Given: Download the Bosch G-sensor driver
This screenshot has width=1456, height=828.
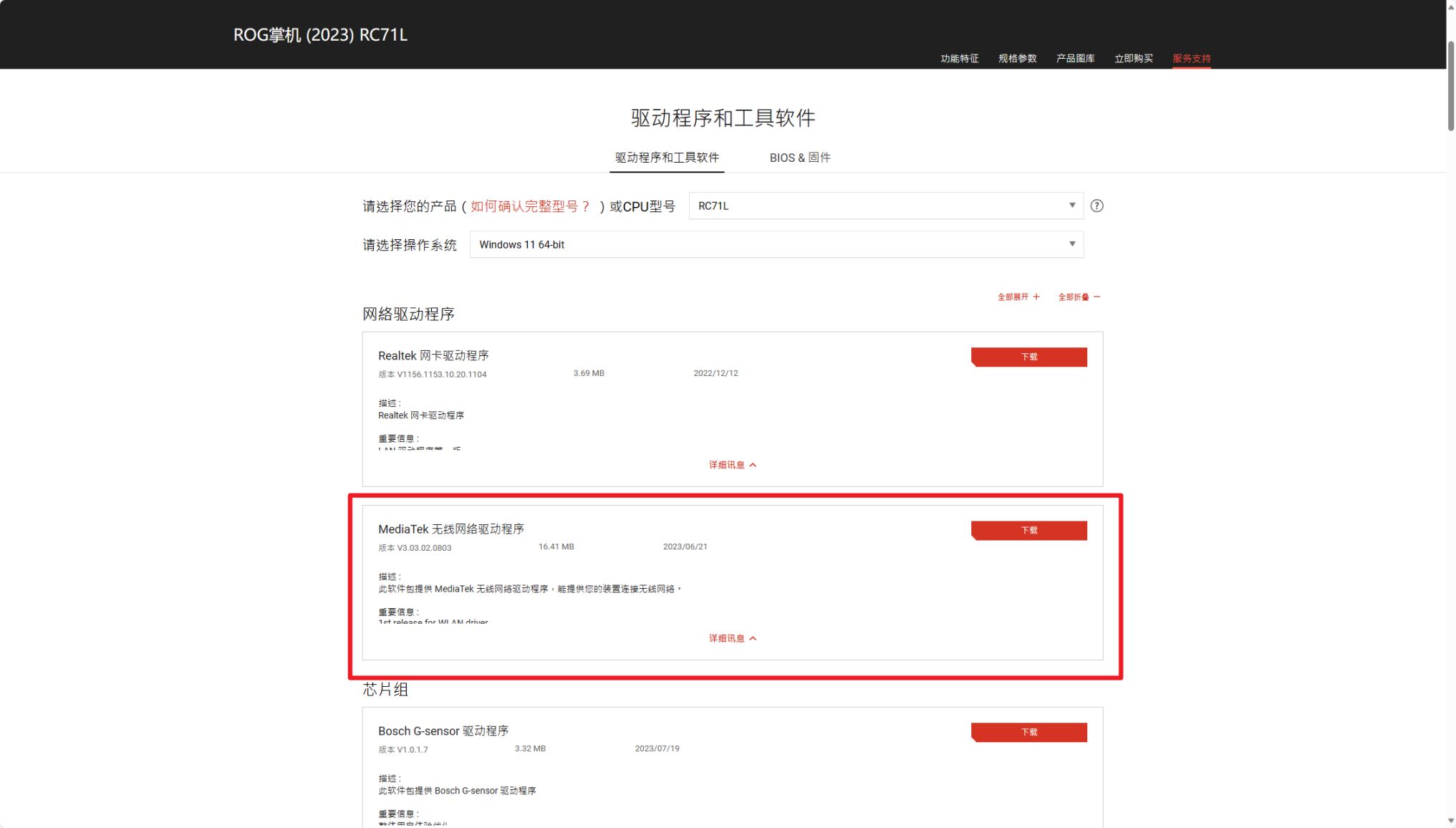Looking at the screenshot, I should 1028,732.
